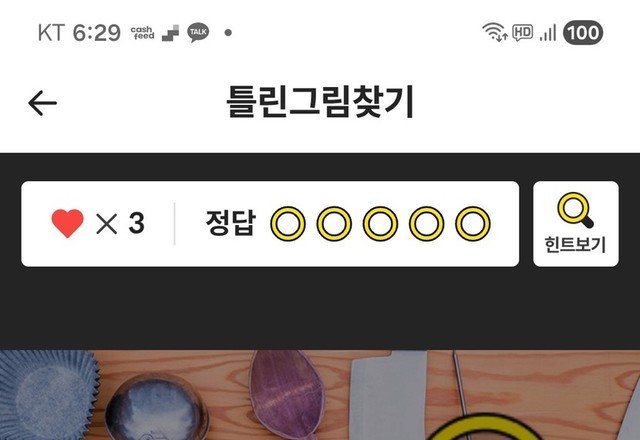Screen dimensions: 640x440
Task: Tap the cleaver knife blade in the picture
Action: (388, 395)
